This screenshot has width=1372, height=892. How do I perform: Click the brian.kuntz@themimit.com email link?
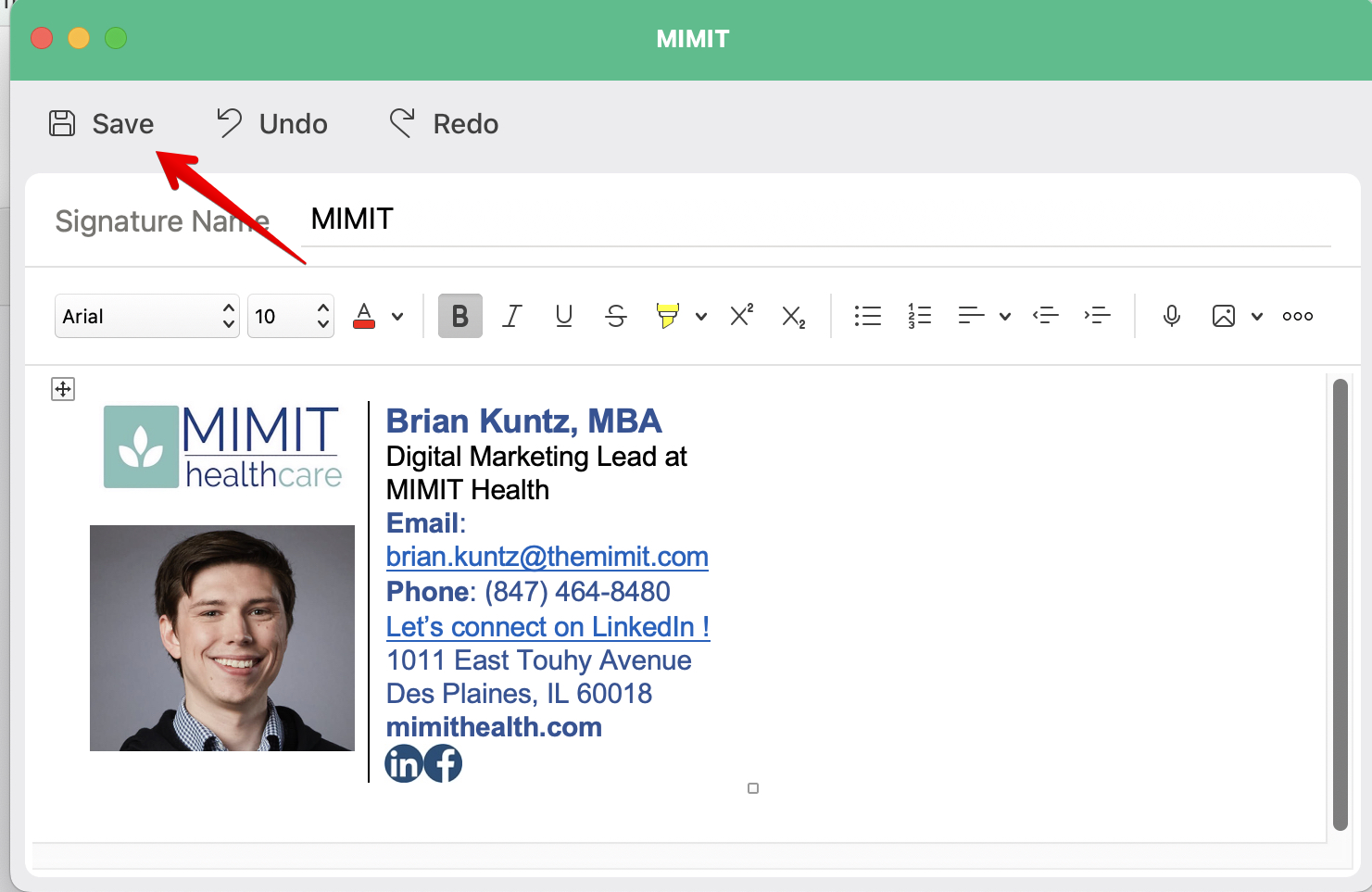(547, 556)
